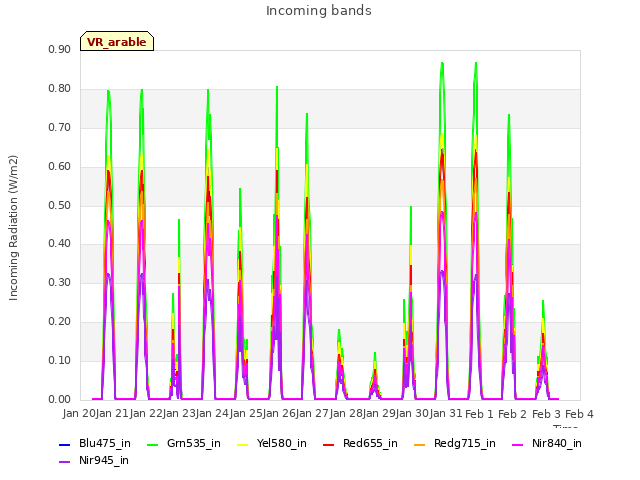The width and height of the screenshot is (640, 480).
Task: Click the 0.60 y-axis tick label
Action: [60, 167]
